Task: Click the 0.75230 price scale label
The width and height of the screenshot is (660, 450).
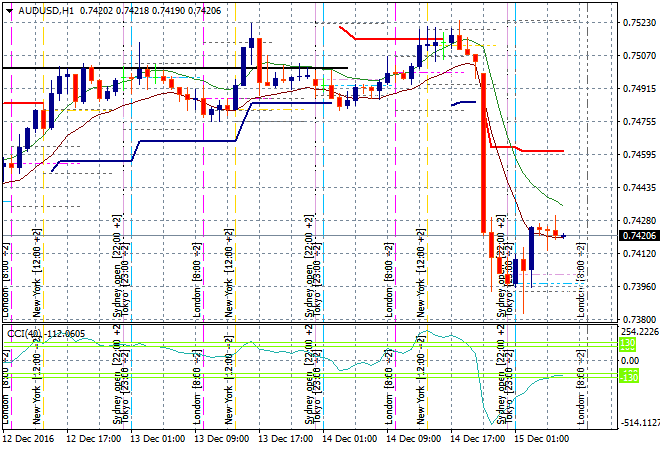Action: tap(637, 22)
